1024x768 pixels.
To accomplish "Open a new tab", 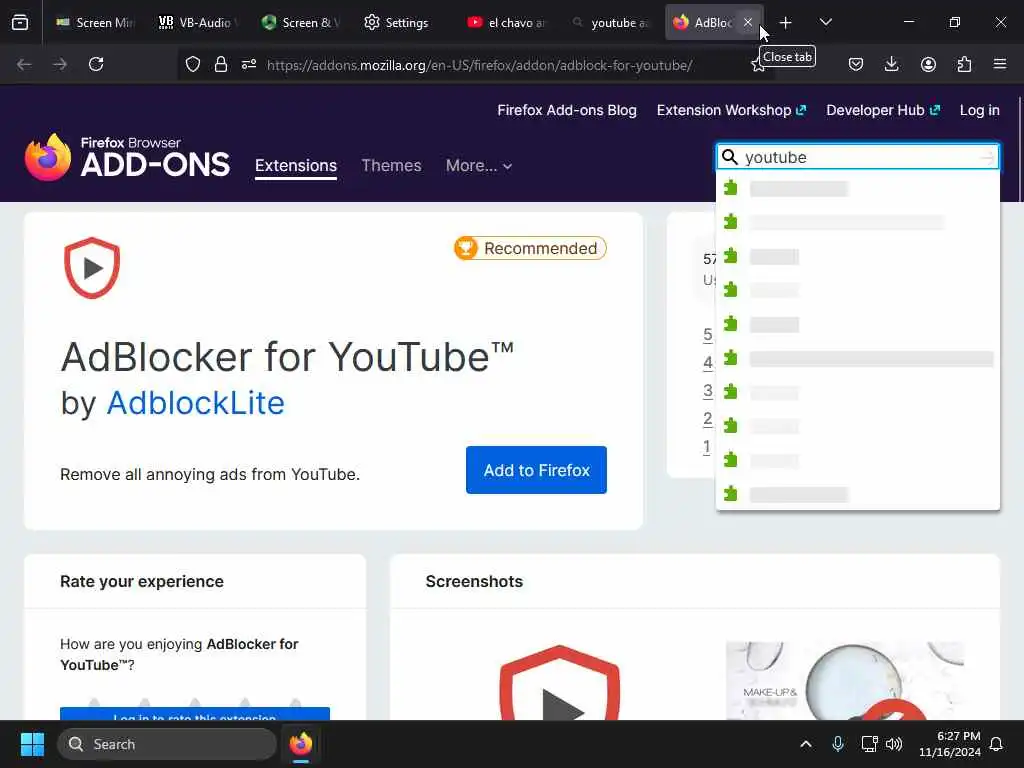I will pos(786,23).
